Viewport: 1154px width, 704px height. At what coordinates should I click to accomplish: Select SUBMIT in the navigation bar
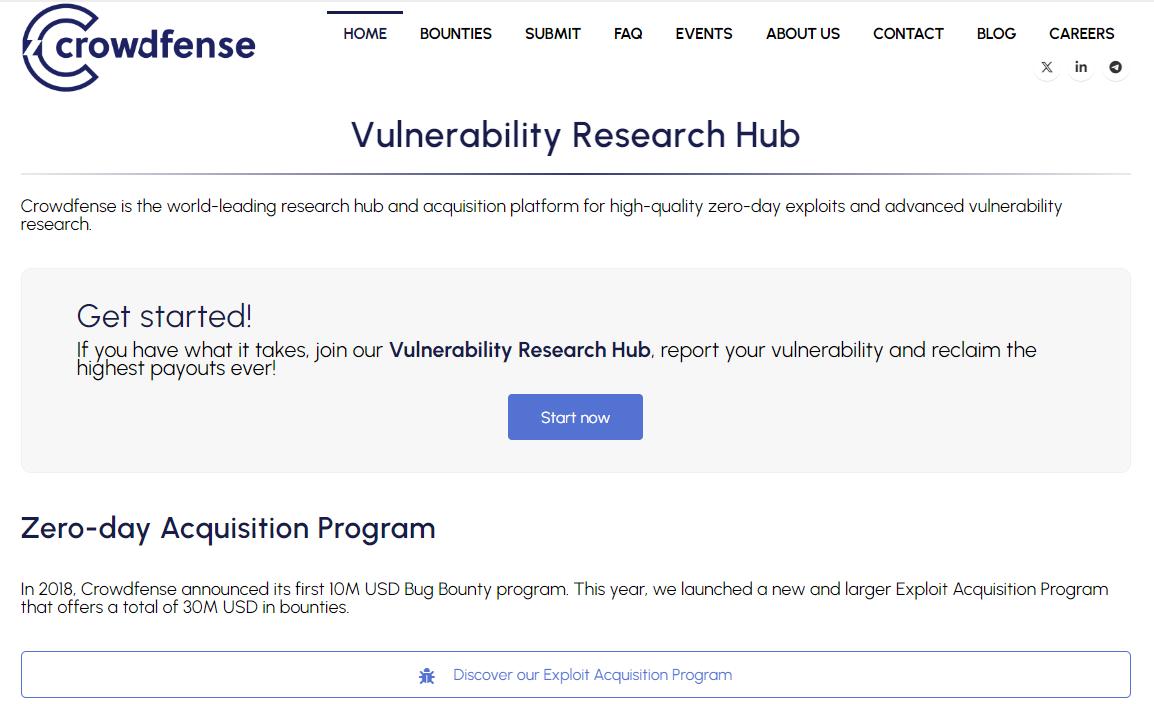tap(553, 34)
